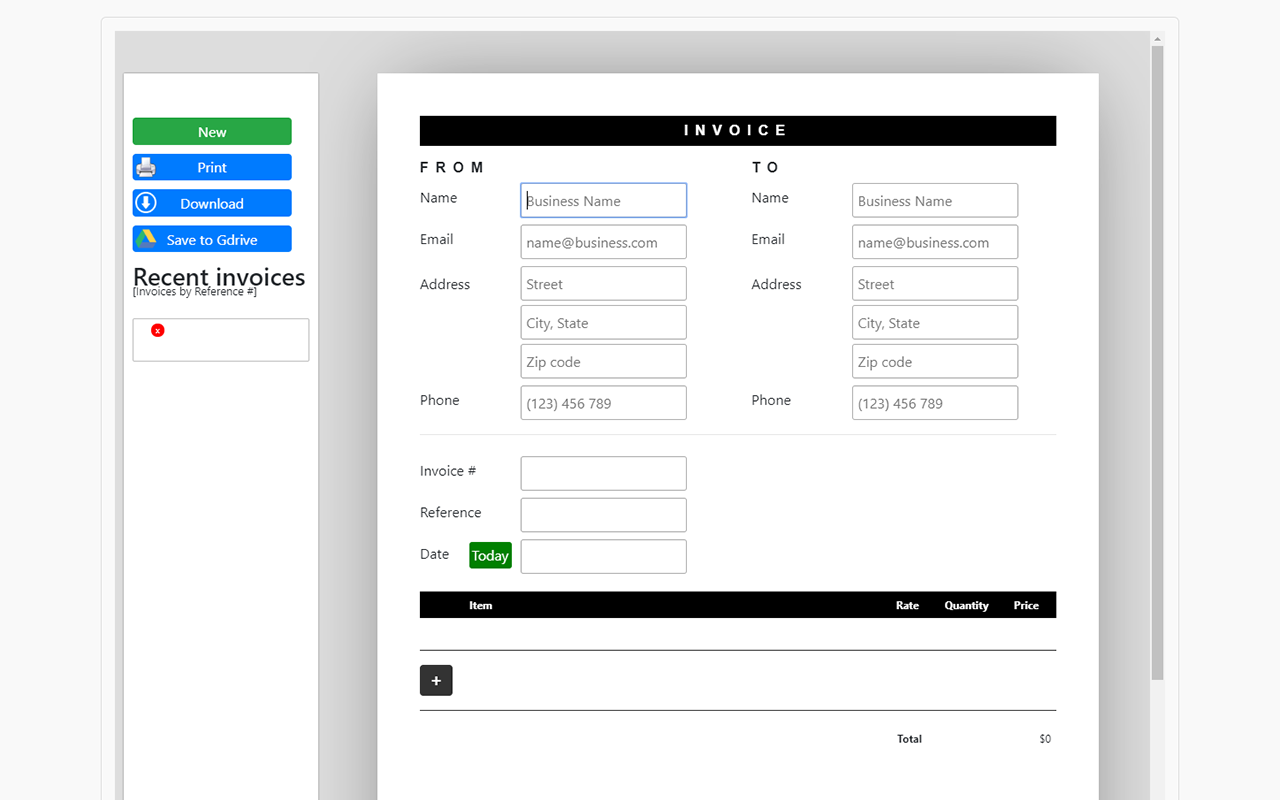The image size is (1280, 800).
Task: Click the download arrow icon
Action: point(146,203)
